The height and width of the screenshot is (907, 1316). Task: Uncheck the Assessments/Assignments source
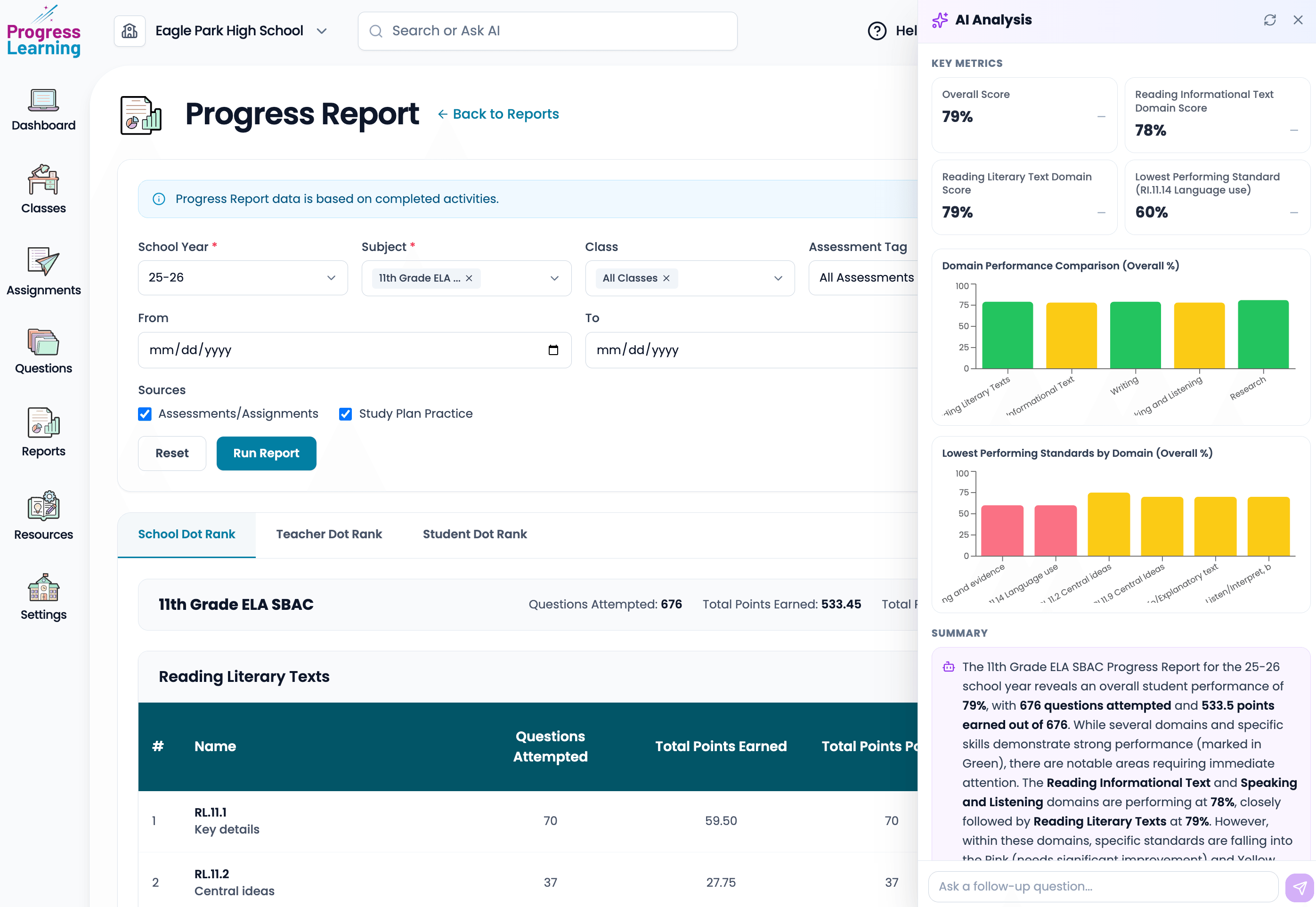coord(145,414)
